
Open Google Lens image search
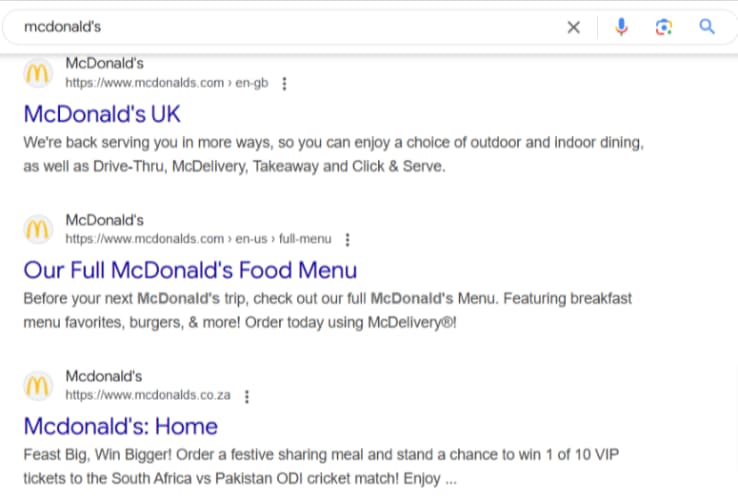click(x=664, y=27)
